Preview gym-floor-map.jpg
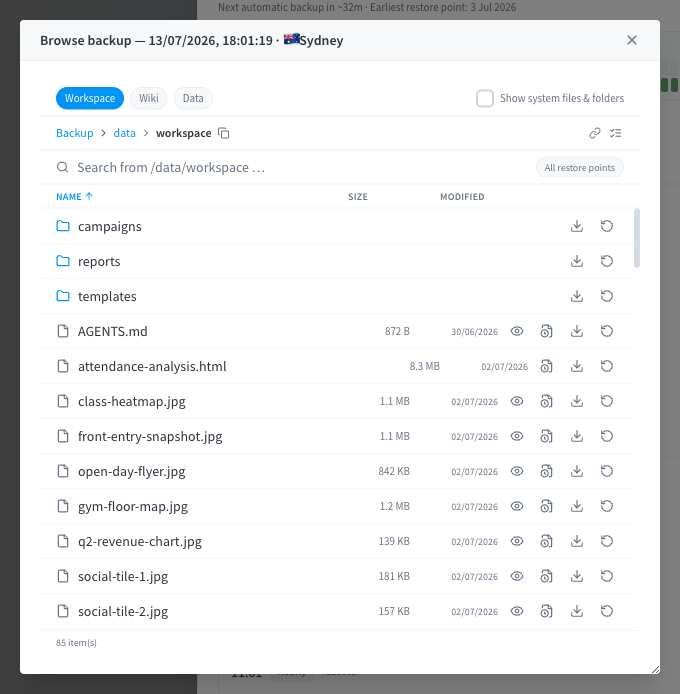Viewport: 680px width, 694px height. pyautogui.click(x=517, y=506)
